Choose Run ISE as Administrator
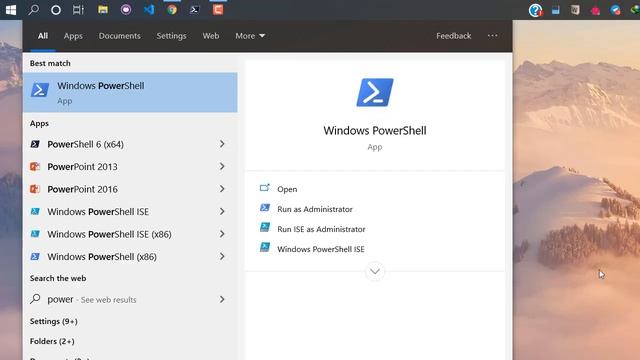Screen dimensions: 640x360 pyautogui.click(x=321, y=229)
